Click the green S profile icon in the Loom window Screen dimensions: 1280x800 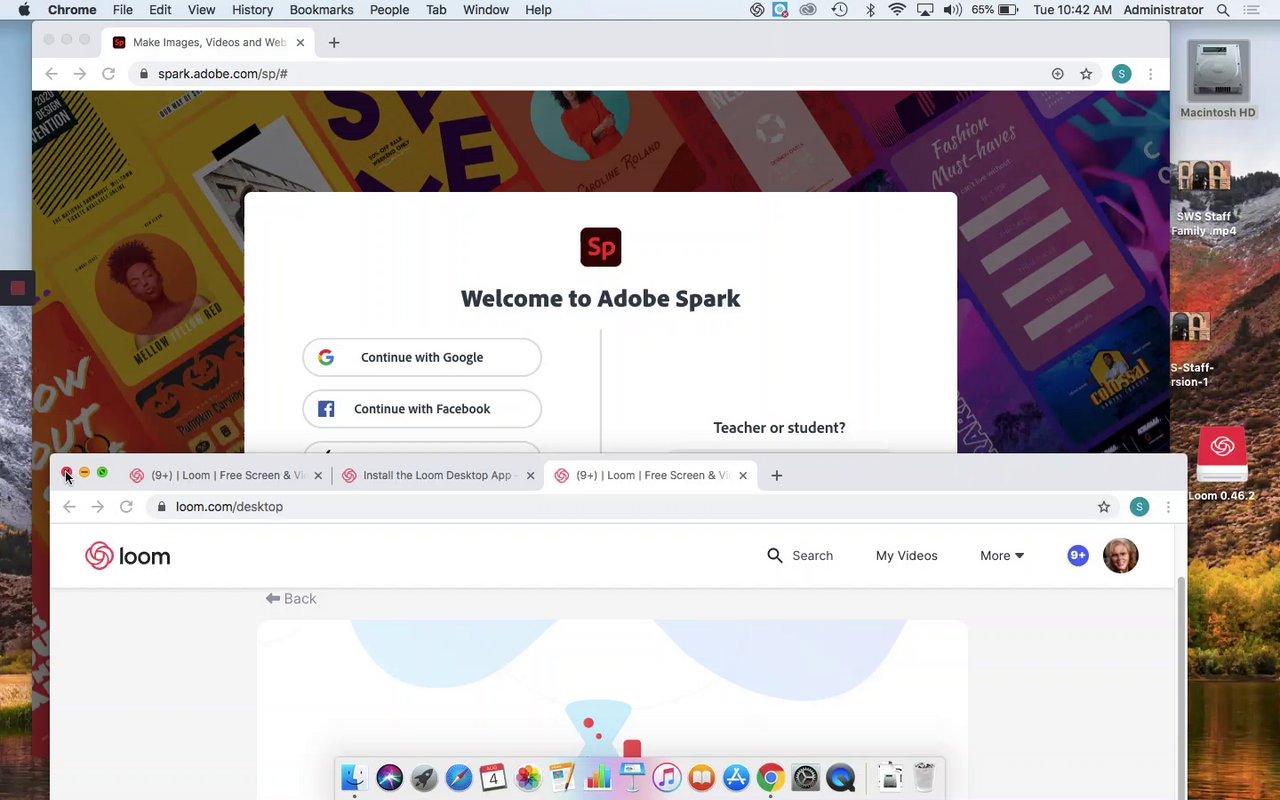[x=1139, y=507]
